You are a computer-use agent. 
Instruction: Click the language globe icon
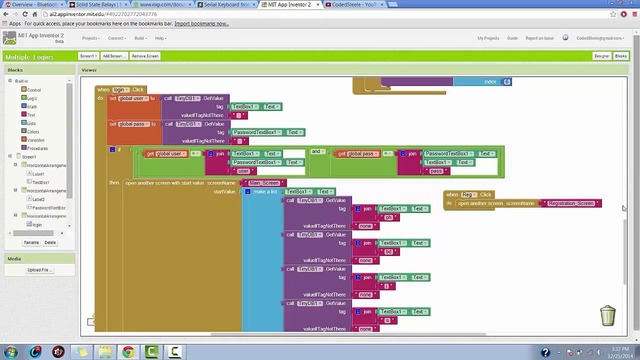tap(565, 38)
